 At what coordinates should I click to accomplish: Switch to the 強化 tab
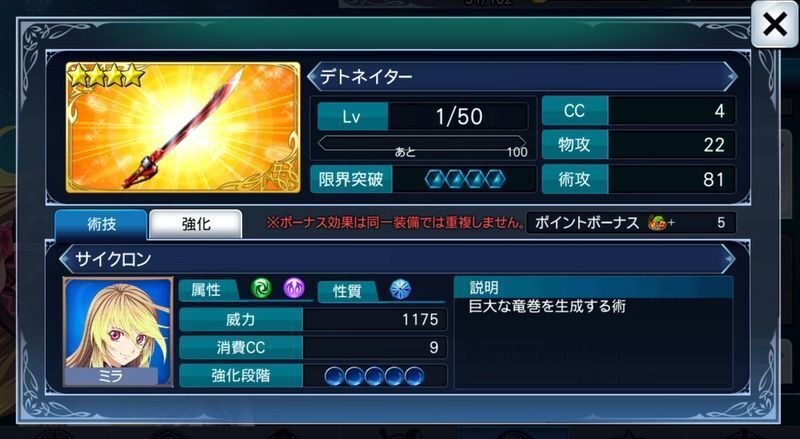(195, 224)
